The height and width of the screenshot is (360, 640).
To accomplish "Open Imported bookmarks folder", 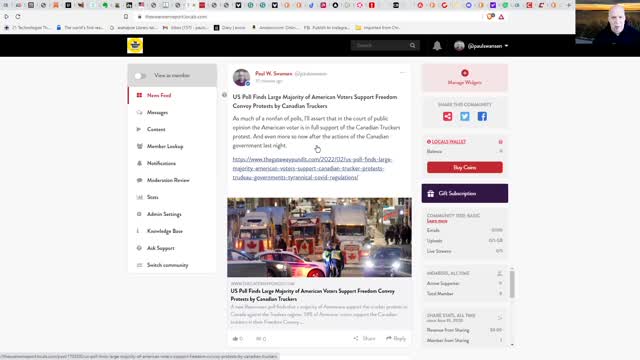I will tap(378, 27).
